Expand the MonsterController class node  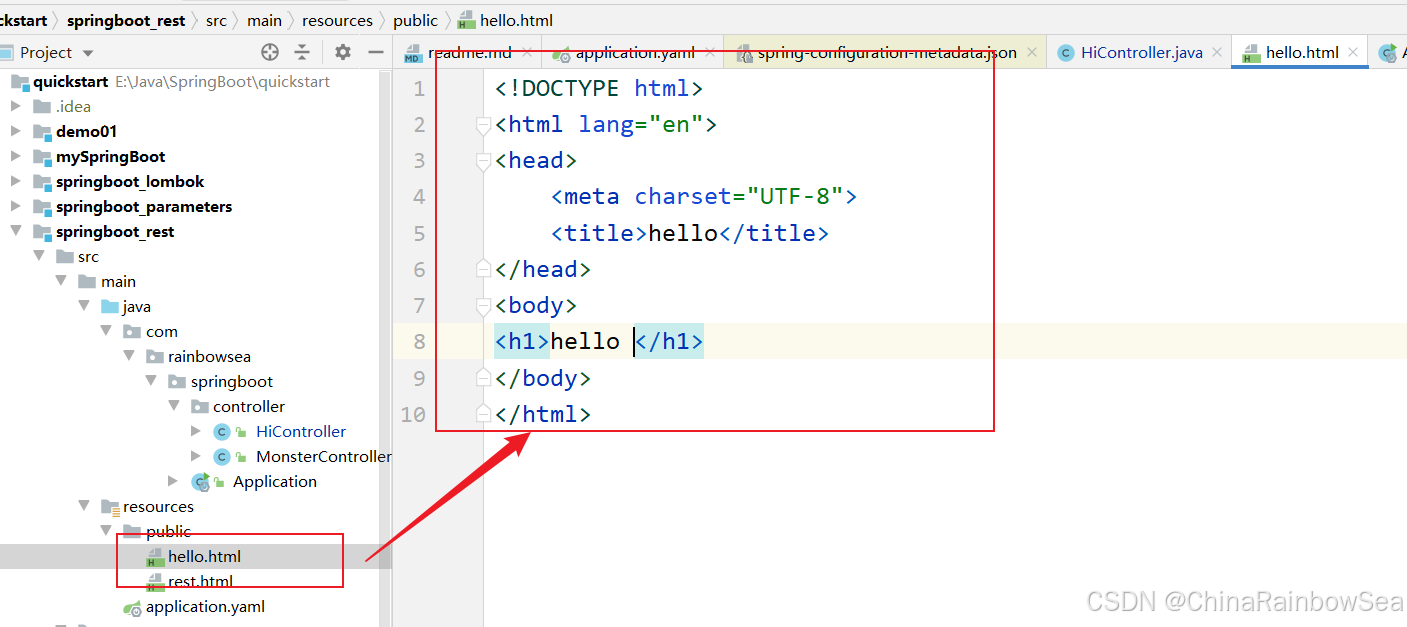pos(196,457)
